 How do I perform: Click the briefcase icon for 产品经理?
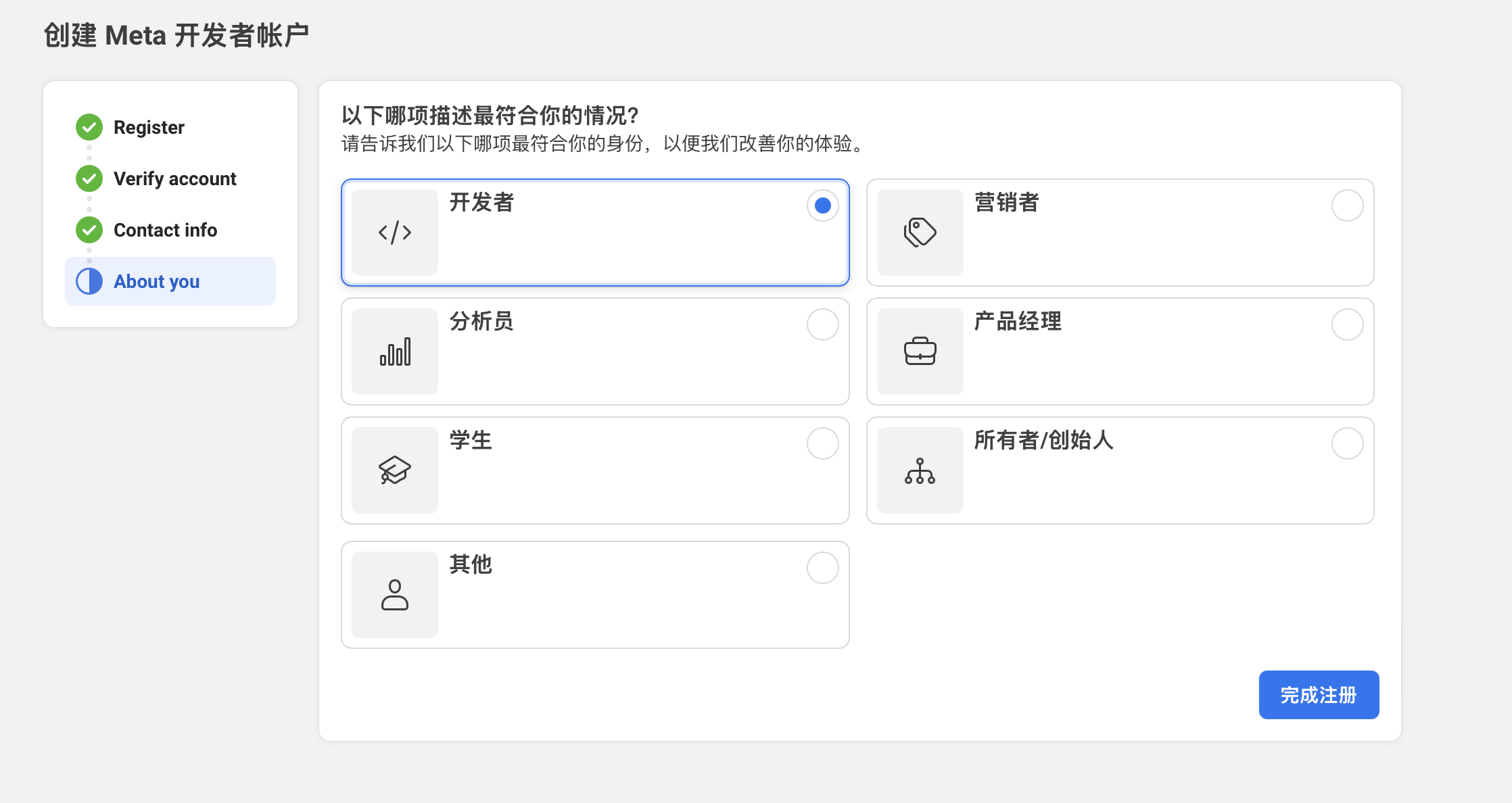click(x=920, y=351)
